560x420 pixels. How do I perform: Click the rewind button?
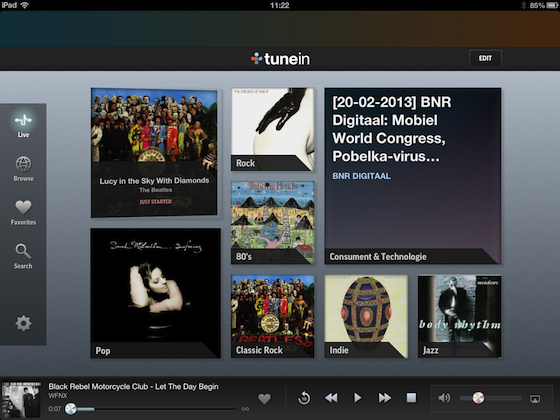coord(331,398)
